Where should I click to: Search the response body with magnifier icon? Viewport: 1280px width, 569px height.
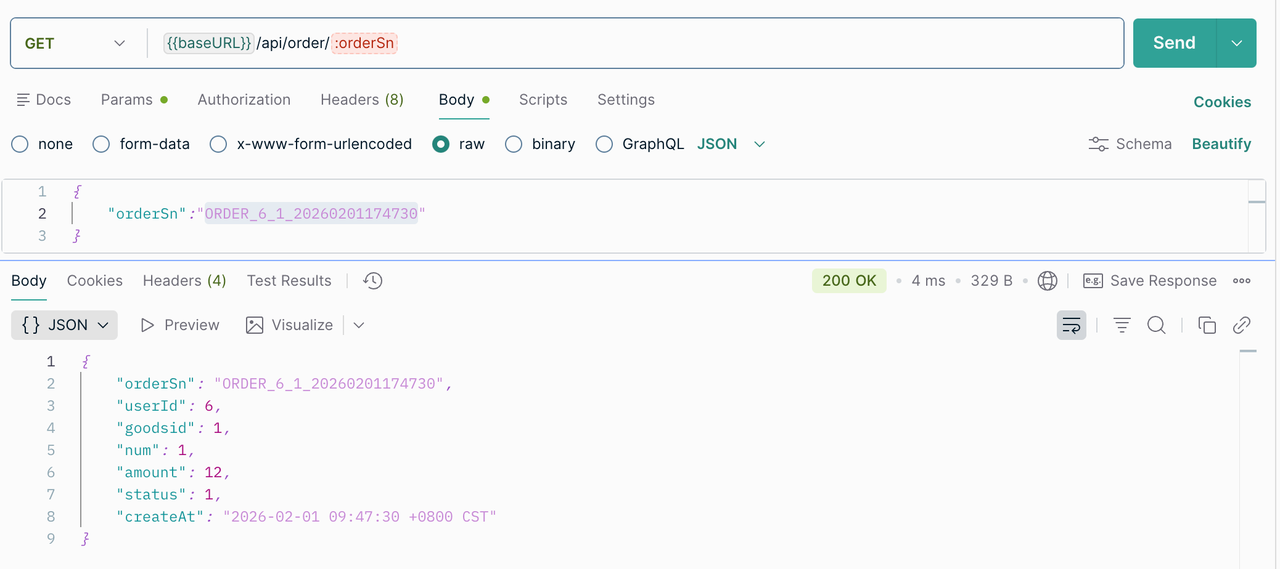(x=1156, y=325)
